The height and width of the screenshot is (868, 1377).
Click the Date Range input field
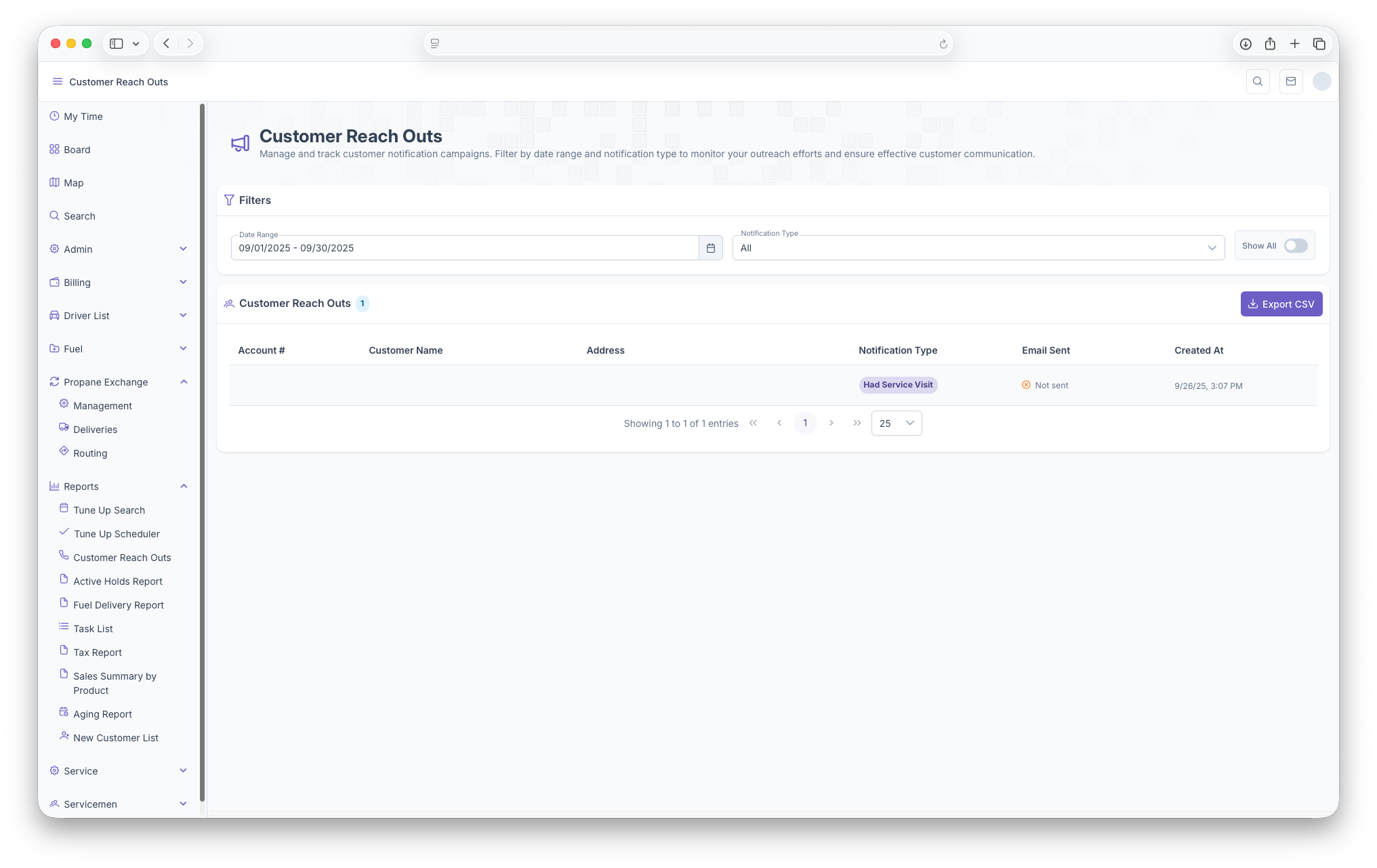(x=464, y=248)
